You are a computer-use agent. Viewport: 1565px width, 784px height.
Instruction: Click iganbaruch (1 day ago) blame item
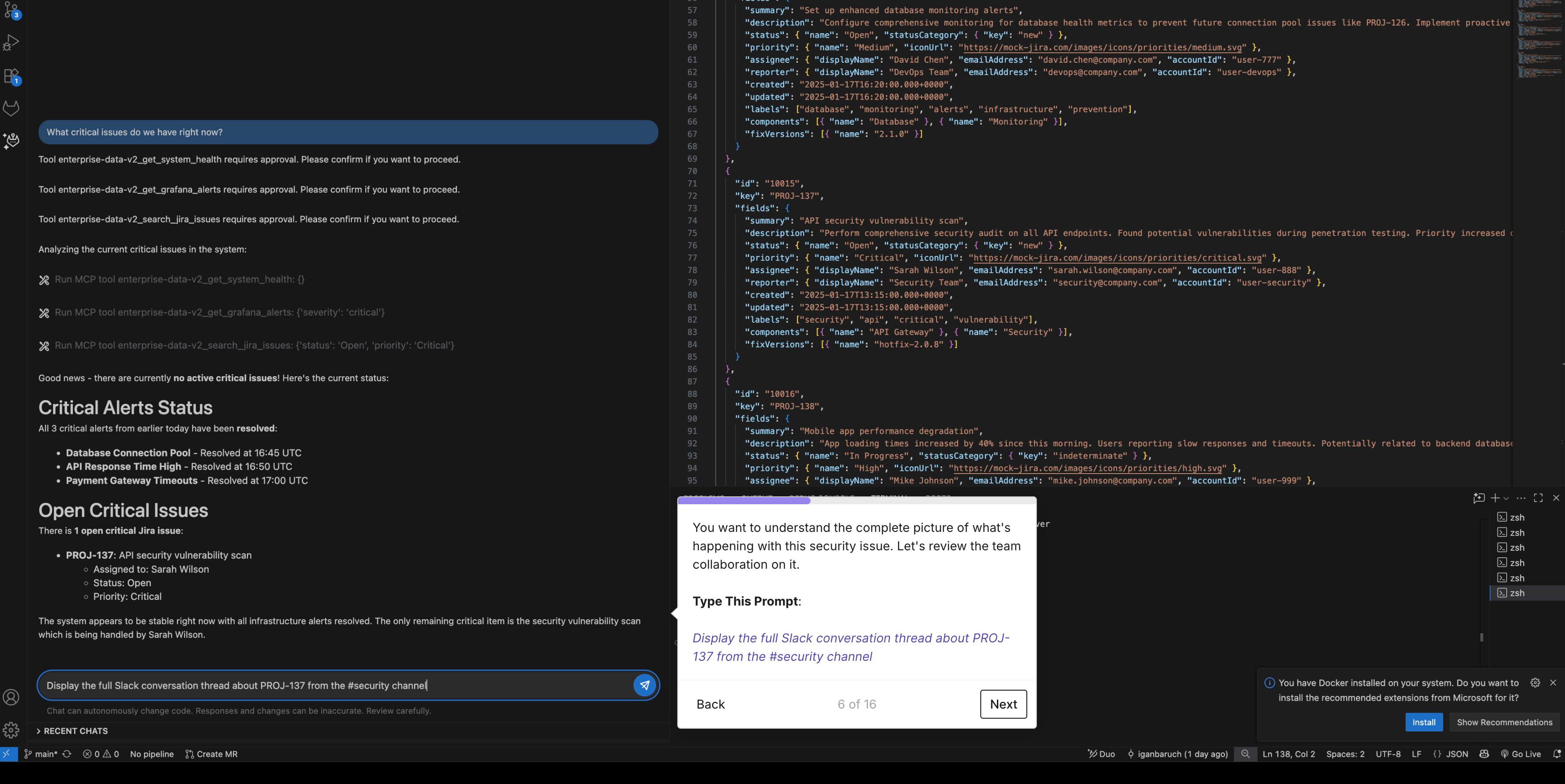point(1177,754)
